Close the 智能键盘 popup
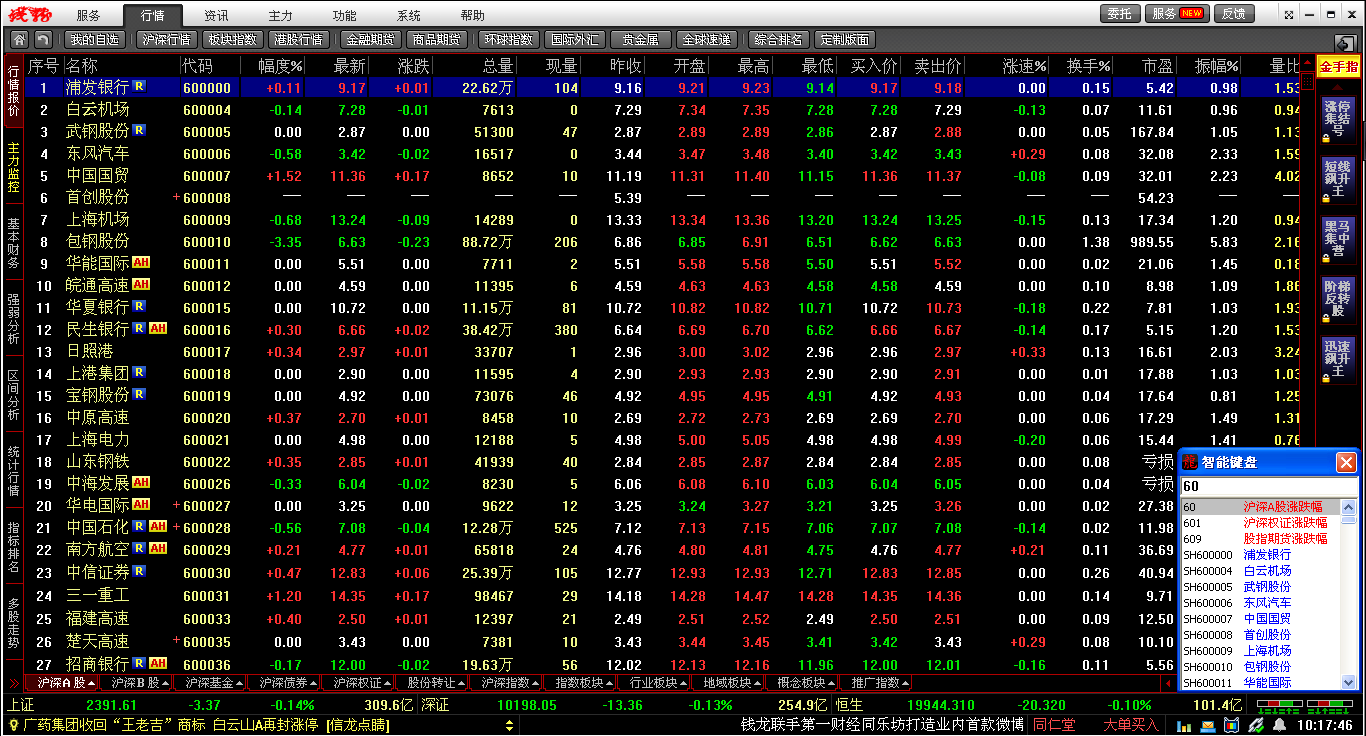Screen dimensions: 1366x736 click(x=1346, y=462)
